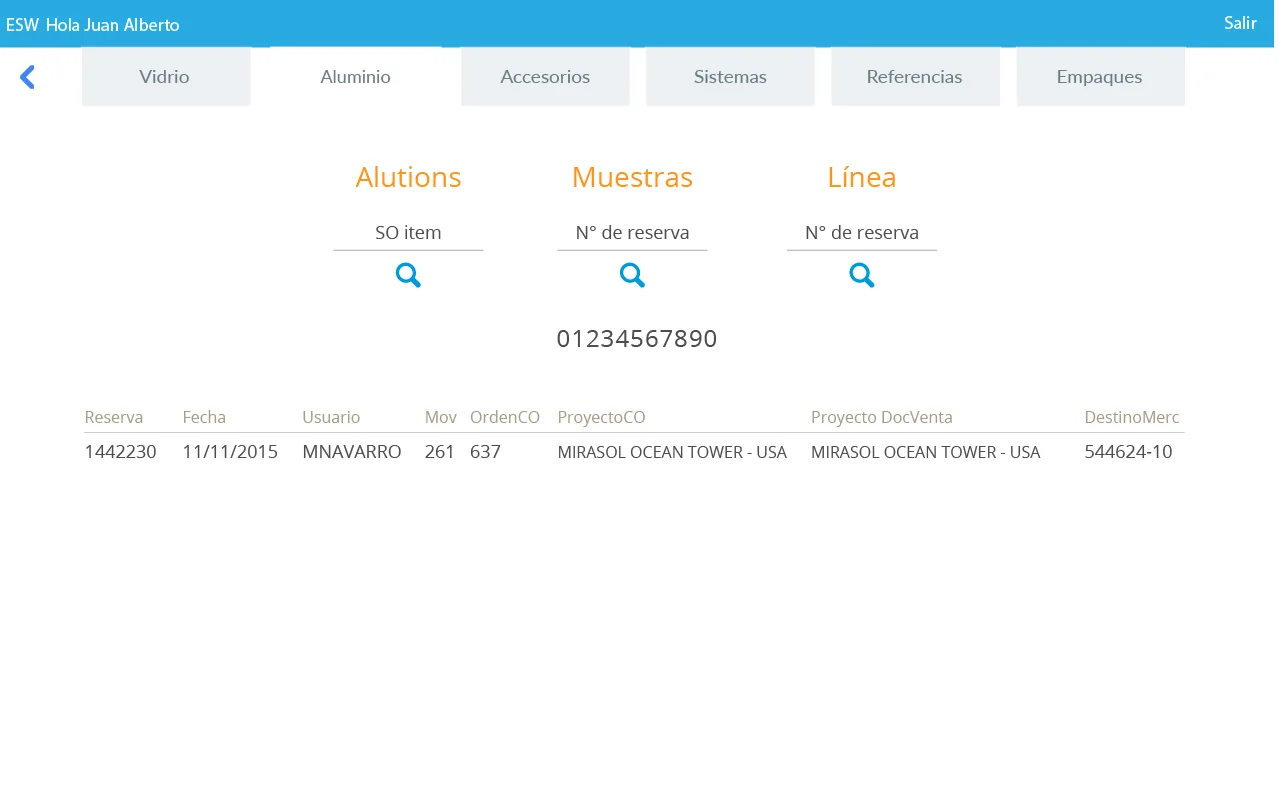Screen dimensions: 1281x800
Task: Focus the SO item input field
Action: click(408, 233)
